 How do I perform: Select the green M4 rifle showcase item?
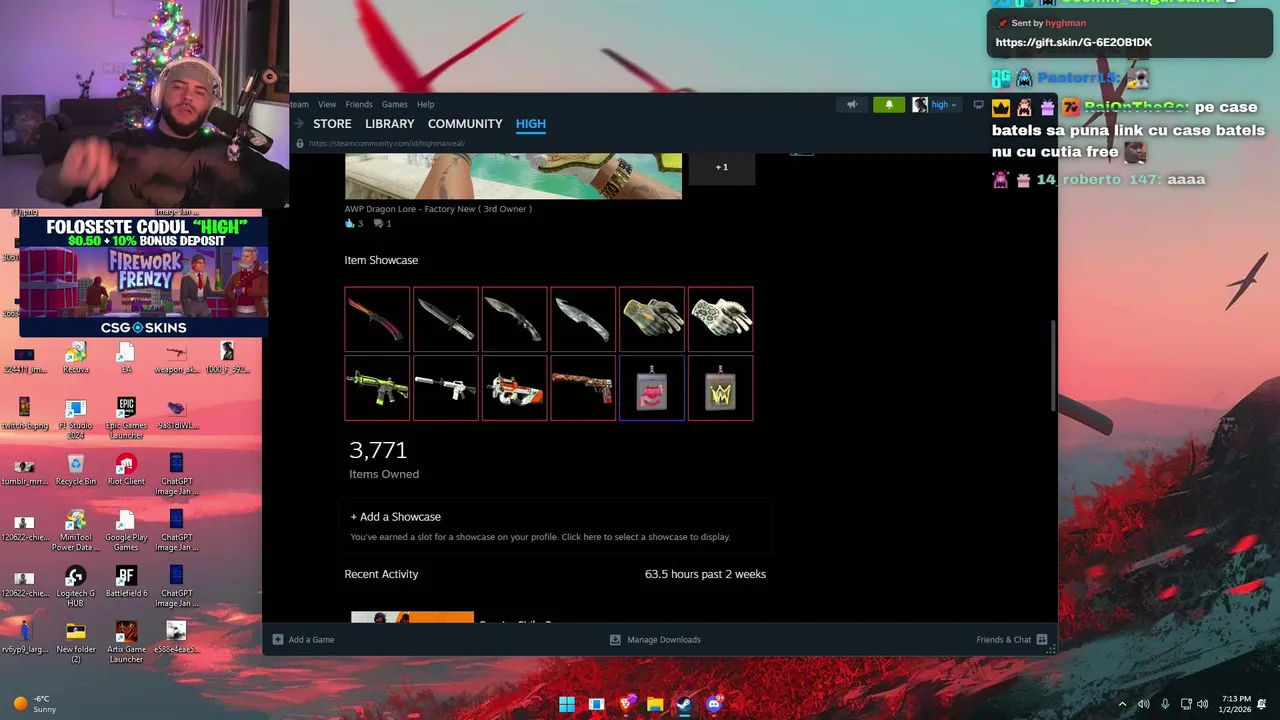tap(377, 388)
